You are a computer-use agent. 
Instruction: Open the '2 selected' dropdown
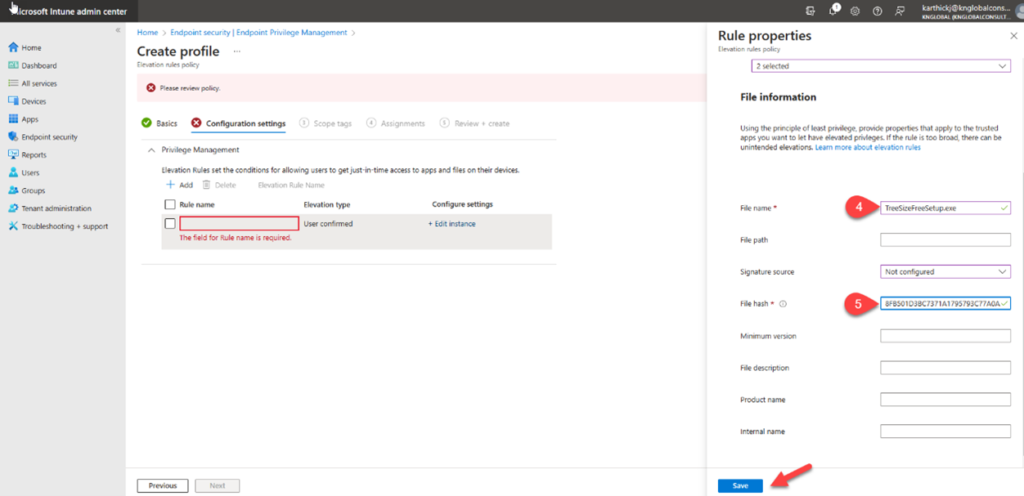tap(880, 66)
